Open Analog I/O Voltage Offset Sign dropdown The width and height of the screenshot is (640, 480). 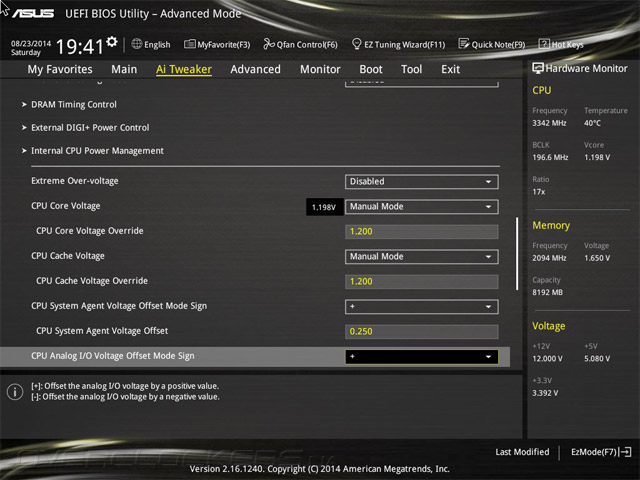(x=422, y=357)
